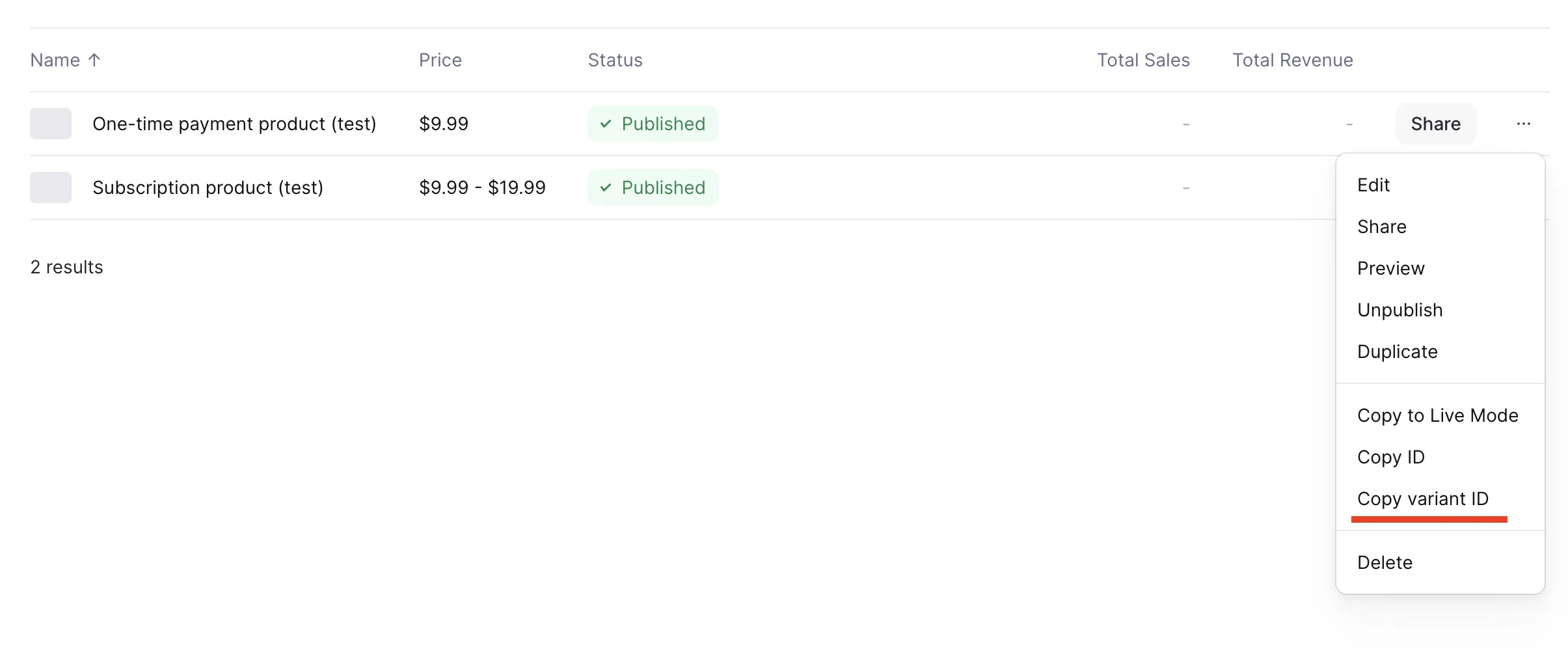The height and width of the screenshot is (647, 1568).
Task: Click Copy variant ID menu item
Action: tap(1423, 499)
